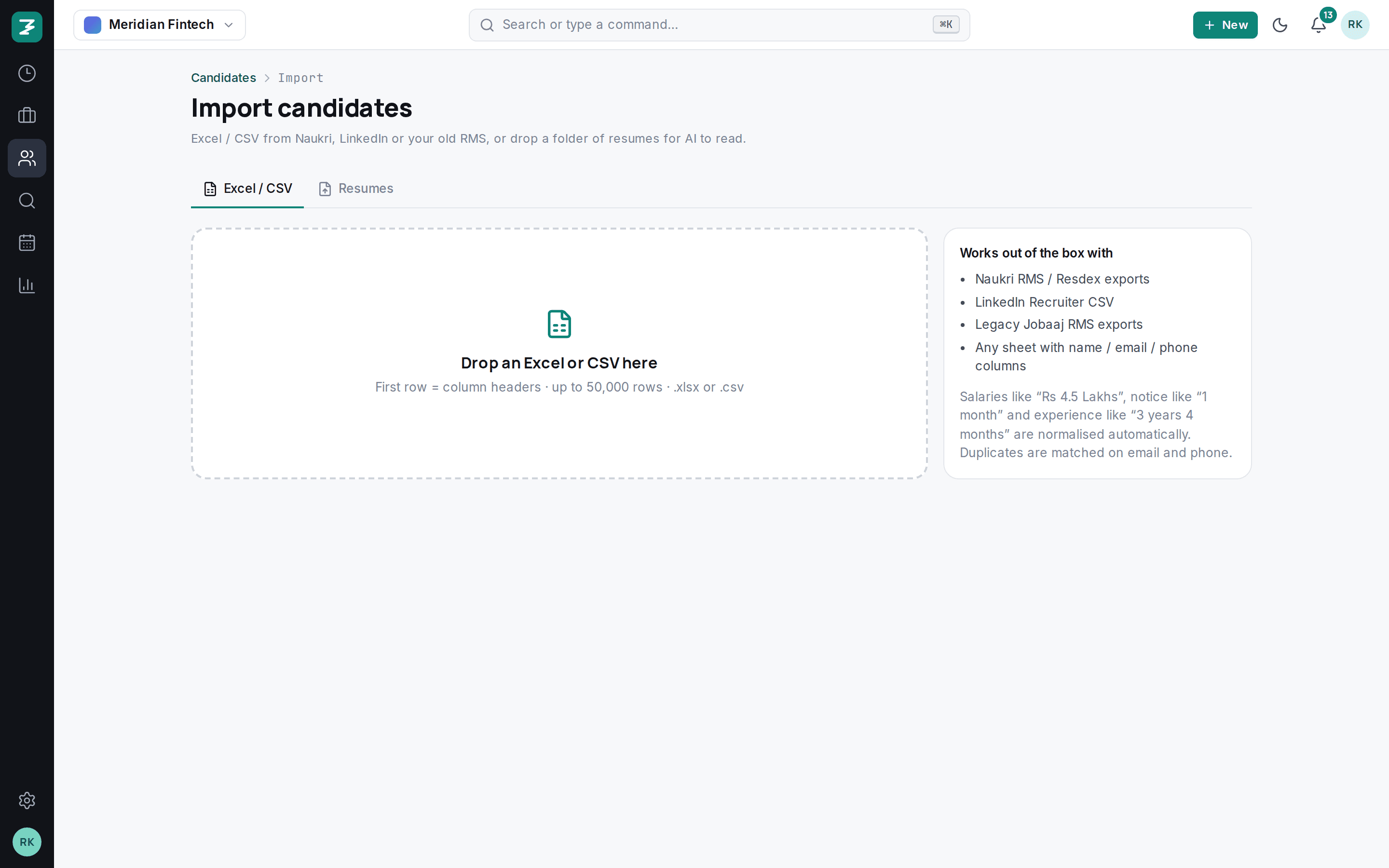Screen dimensions: 1389x868
Task: Open the clock dashboard icon in the sidebar
Action: [27, 73]
